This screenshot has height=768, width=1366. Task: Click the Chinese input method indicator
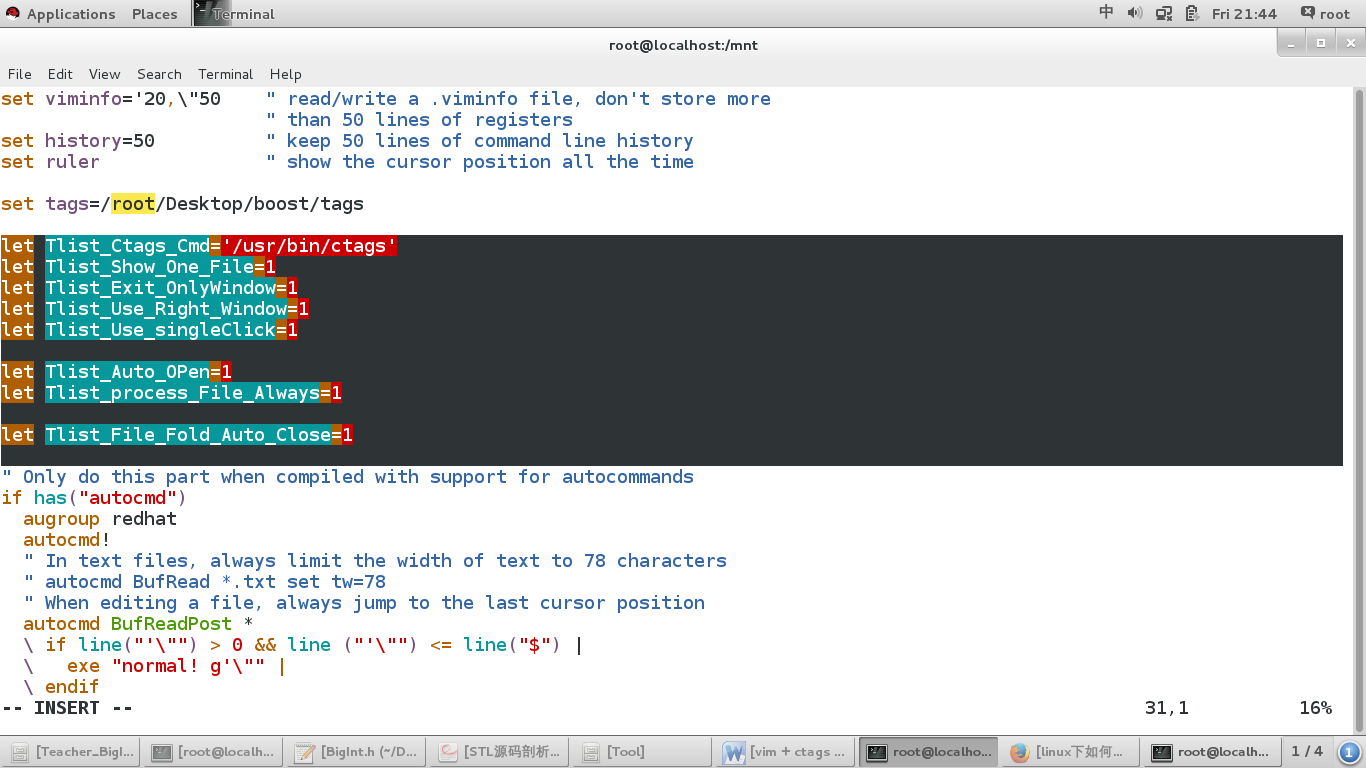click(1106, 13)
